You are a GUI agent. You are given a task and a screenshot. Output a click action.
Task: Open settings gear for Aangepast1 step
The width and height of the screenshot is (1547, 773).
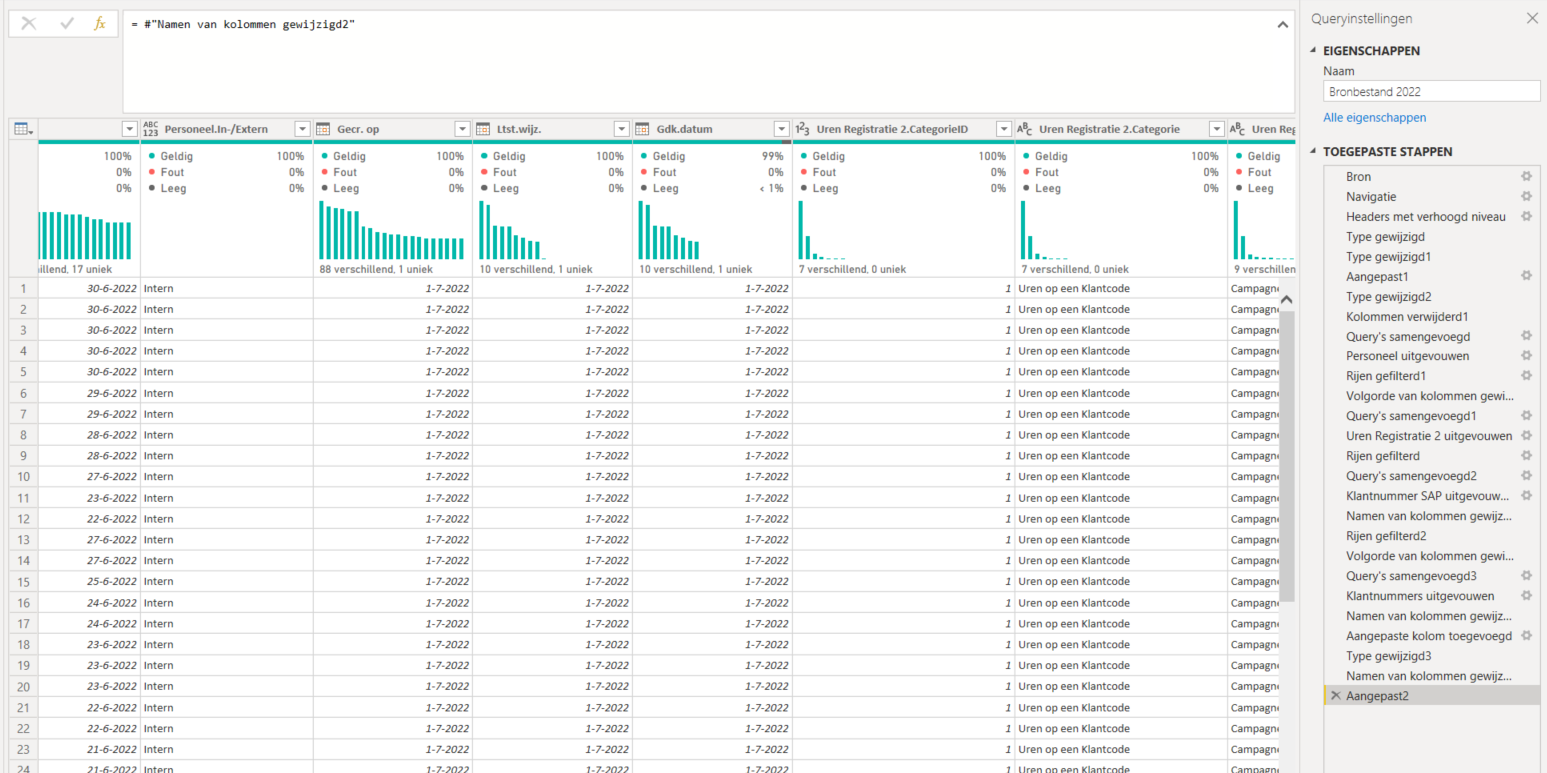(x=1526, y=276)
